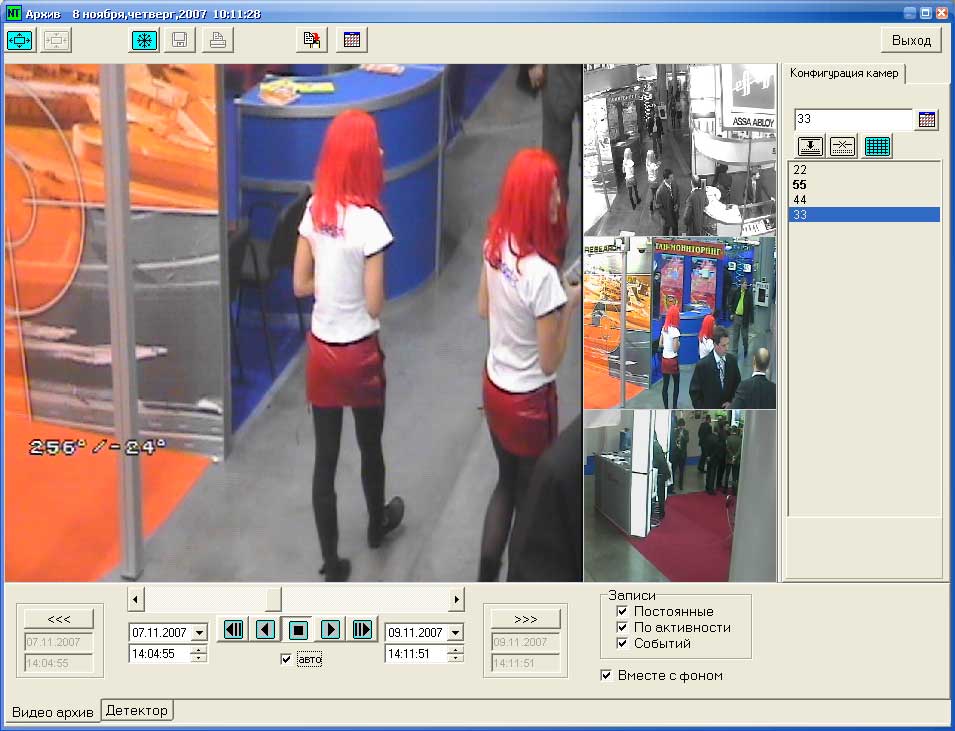Click the cyan grid icon above camera list
Image resolution: width=955 pixels, height=731 pixels.
(877, 146)
